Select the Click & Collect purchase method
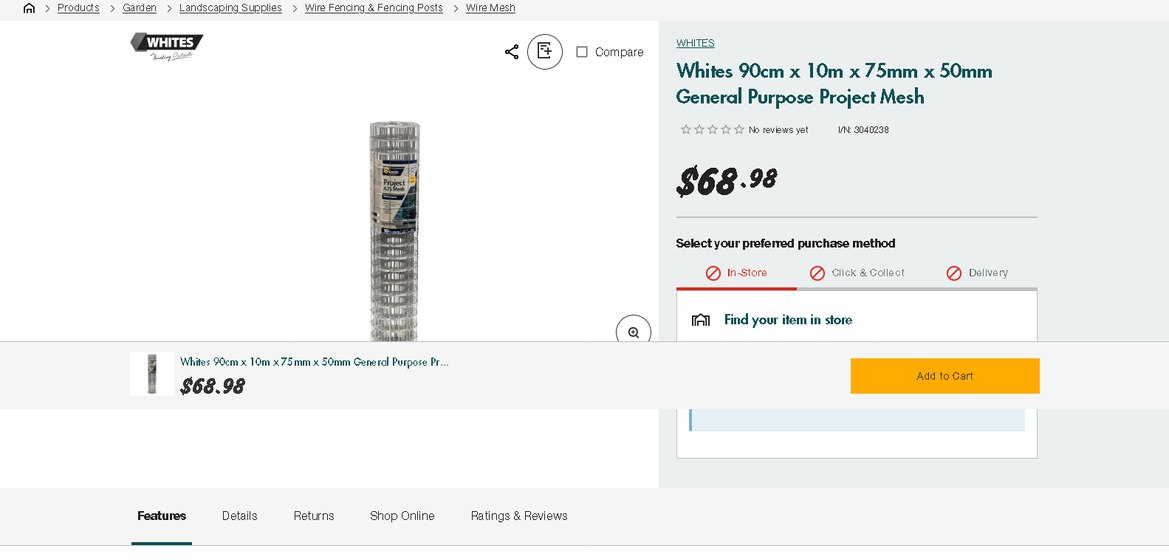 pyautogui.click(x=857, y=273)
